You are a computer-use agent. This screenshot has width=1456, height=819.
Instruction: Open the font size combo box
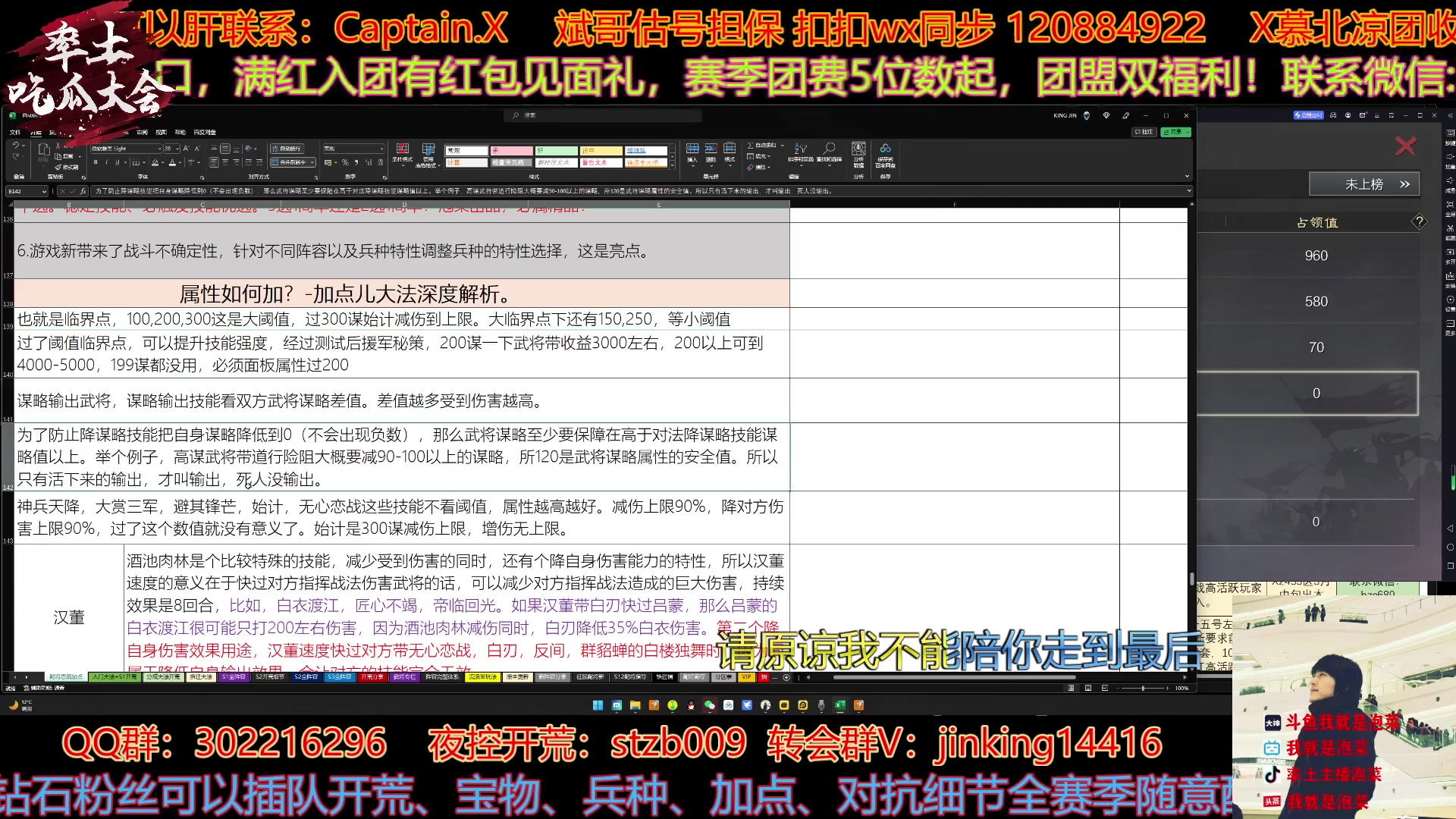pos(171,149)
